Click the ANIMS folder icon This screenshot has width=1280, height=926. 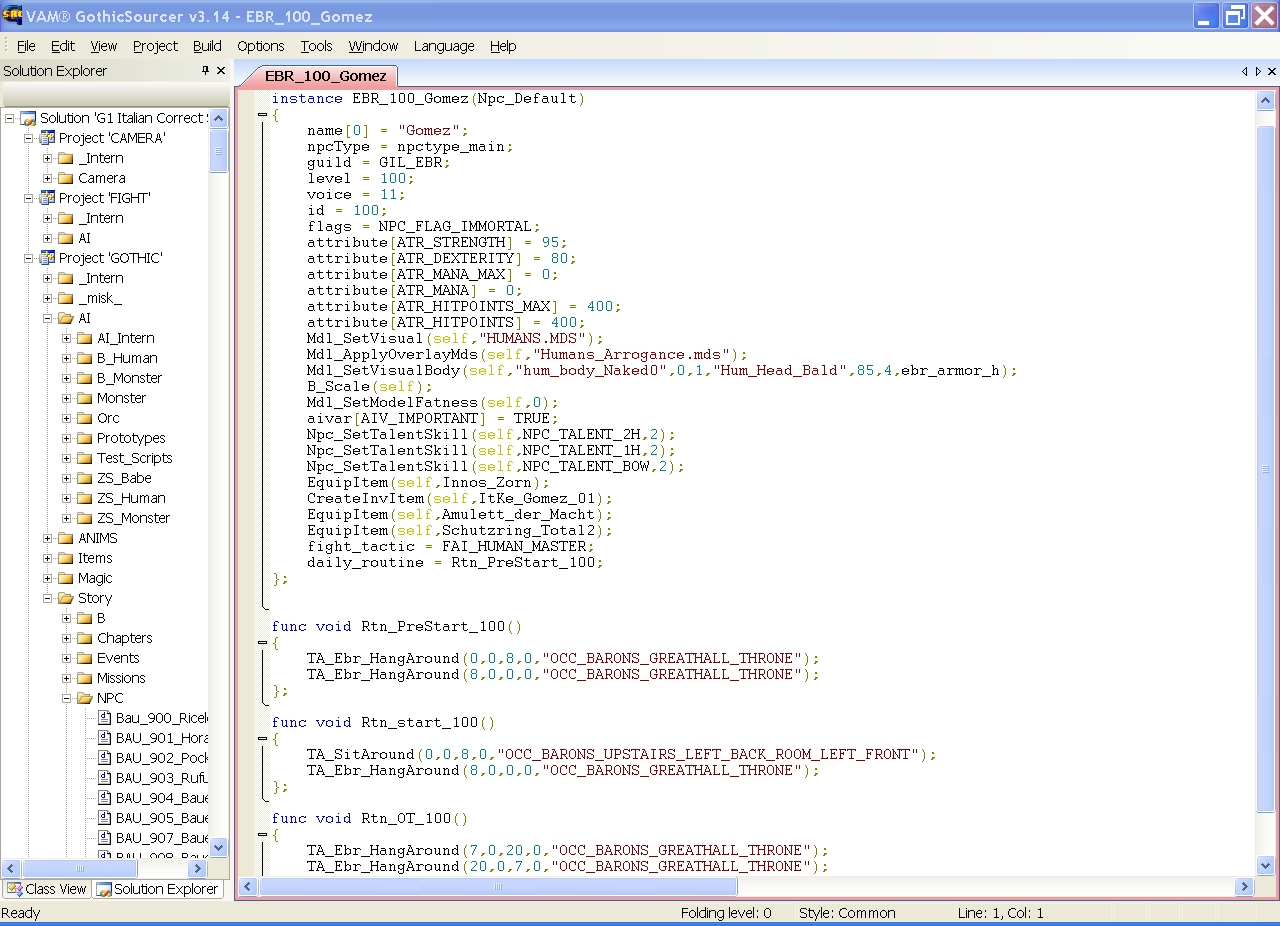tap(66, 538)
